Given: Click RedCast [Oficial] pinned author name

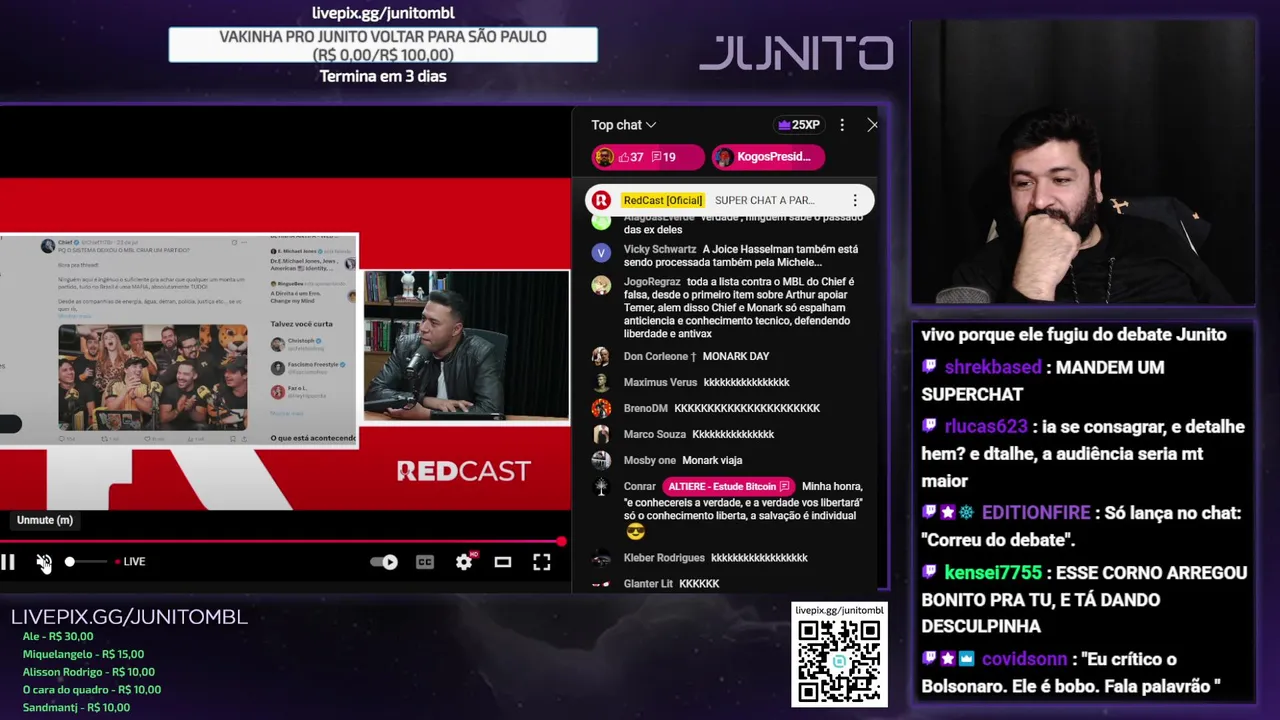Looking at the screenshot, I should point(662,200).
